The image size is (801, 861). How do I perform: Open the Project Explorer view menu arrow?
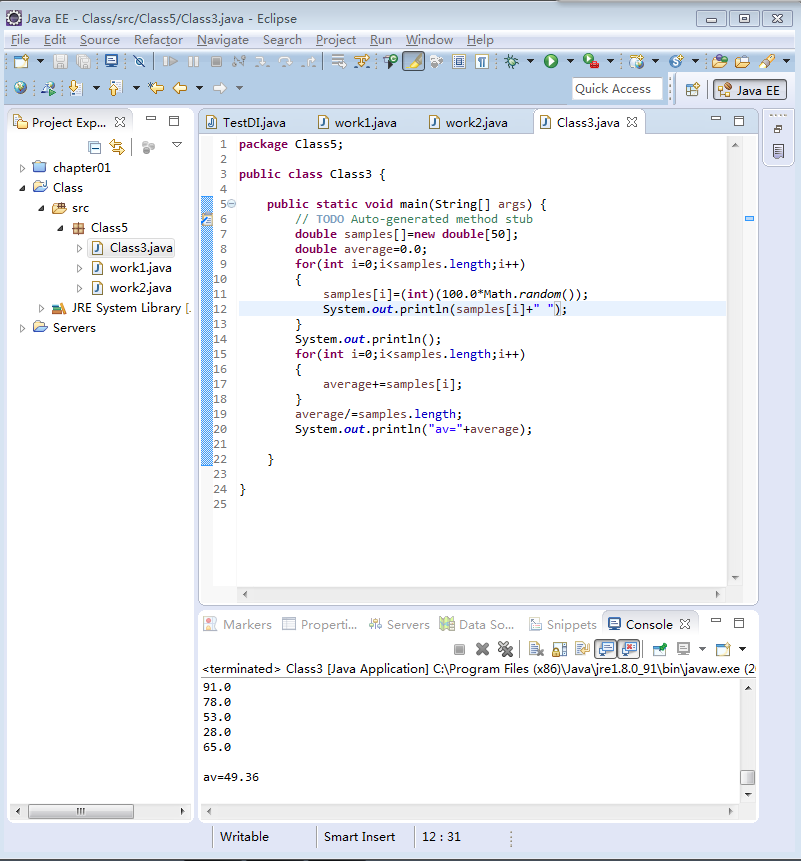tap(177, 145)
